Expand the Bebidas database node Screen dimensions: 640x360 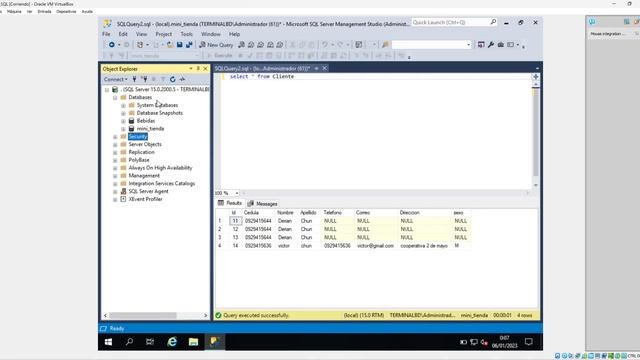click(x=123, y=121)
